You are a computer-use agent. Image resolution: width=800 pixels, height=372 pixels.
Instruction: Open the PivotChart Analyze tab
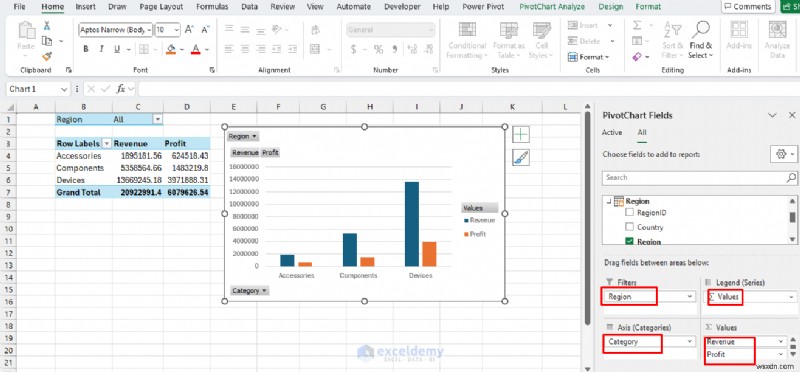pyautogui.click(x=552, y=7)
